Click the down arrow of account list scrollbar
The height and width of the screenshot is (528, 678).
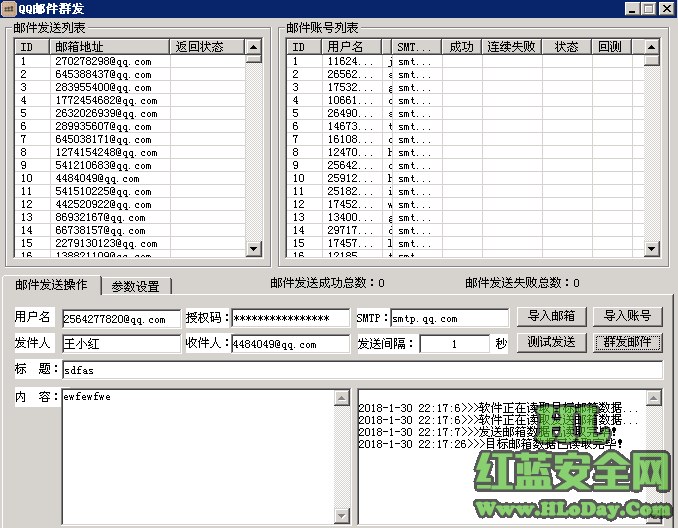point(652,248)
